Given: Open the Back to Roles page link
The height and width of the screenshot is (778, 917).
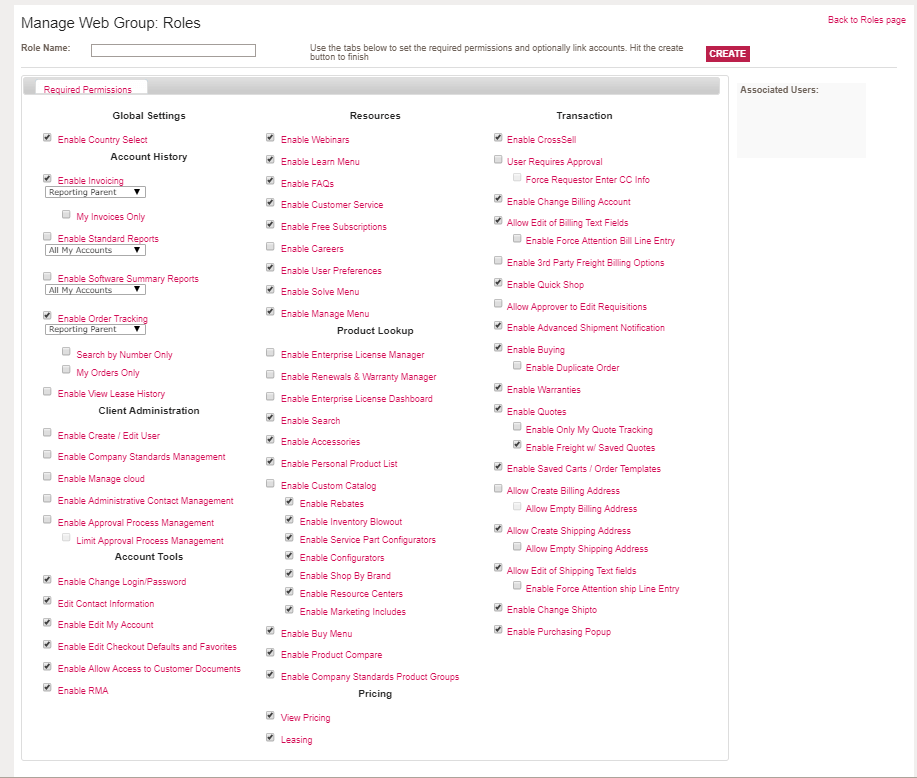Looking at the screenshot, I should click(x=866, y=20).
